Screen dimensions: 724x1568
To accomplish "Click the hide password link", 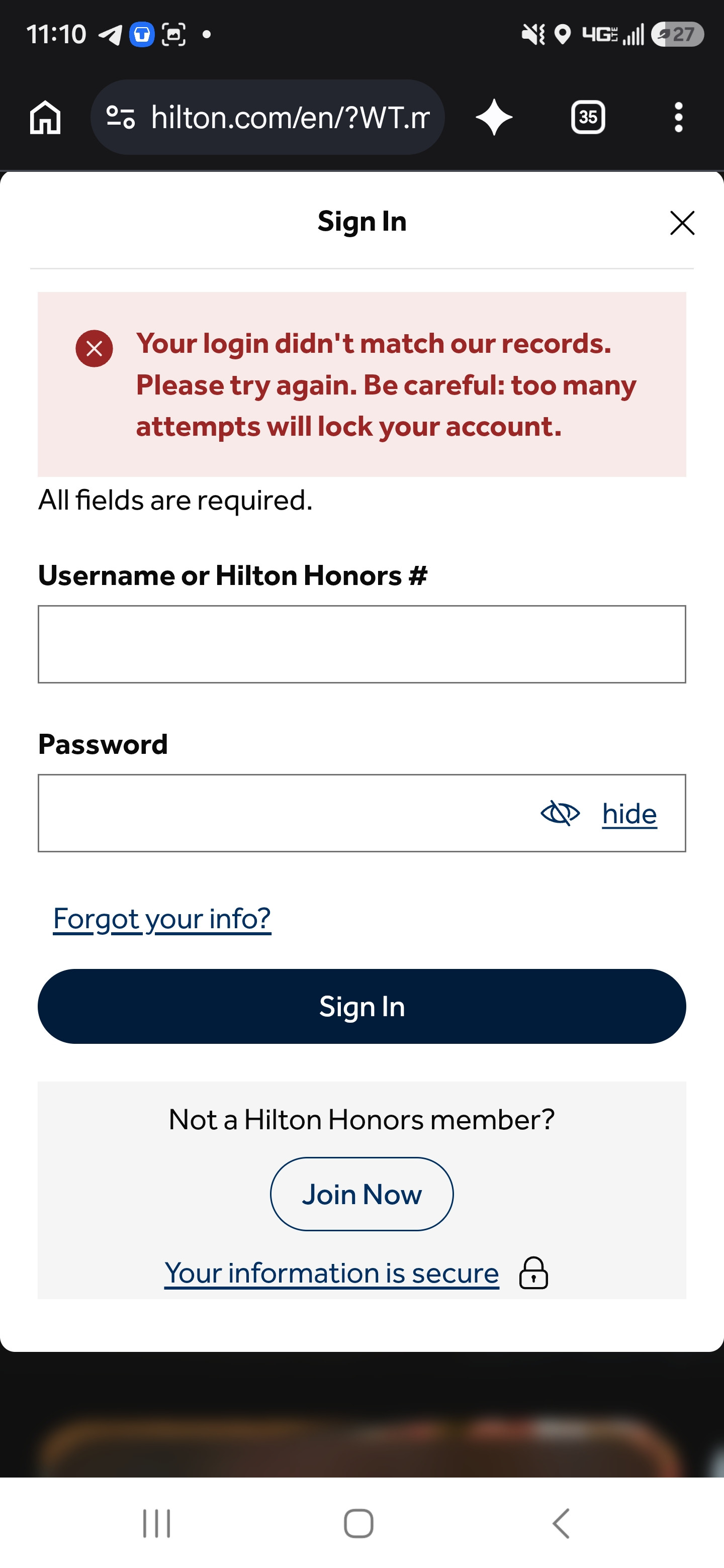I will coord(629,814).
